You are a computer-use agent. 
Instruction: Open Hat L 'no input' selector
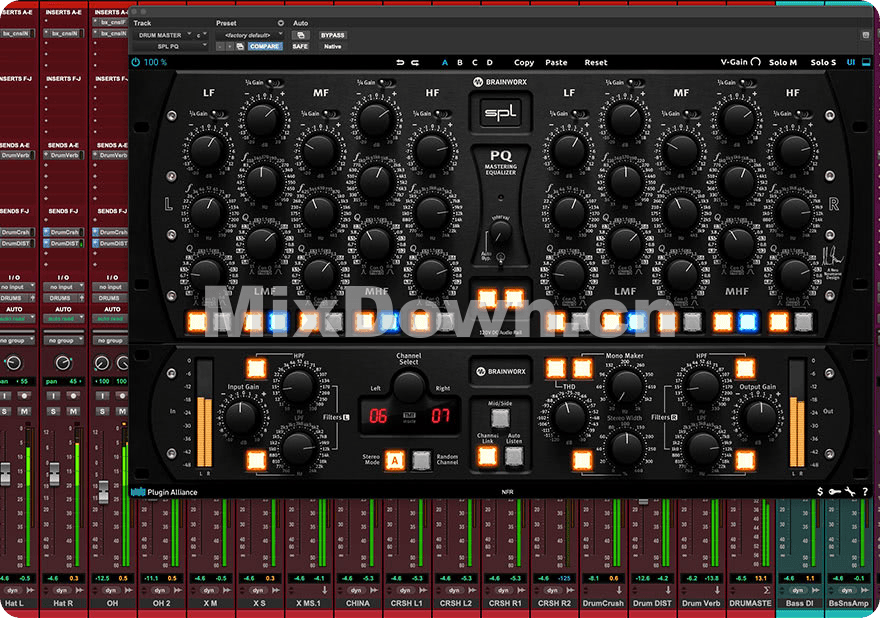click(x=17, y=287)
